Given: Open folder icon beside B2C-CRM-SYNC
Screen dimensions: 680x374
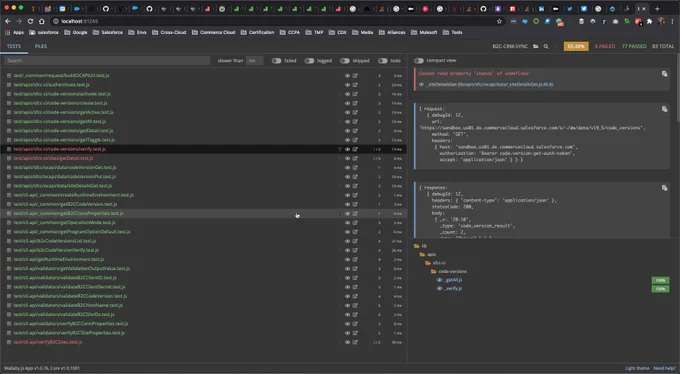Looking at the screenshot, I should pyautogui.click(x=536, y=46).
